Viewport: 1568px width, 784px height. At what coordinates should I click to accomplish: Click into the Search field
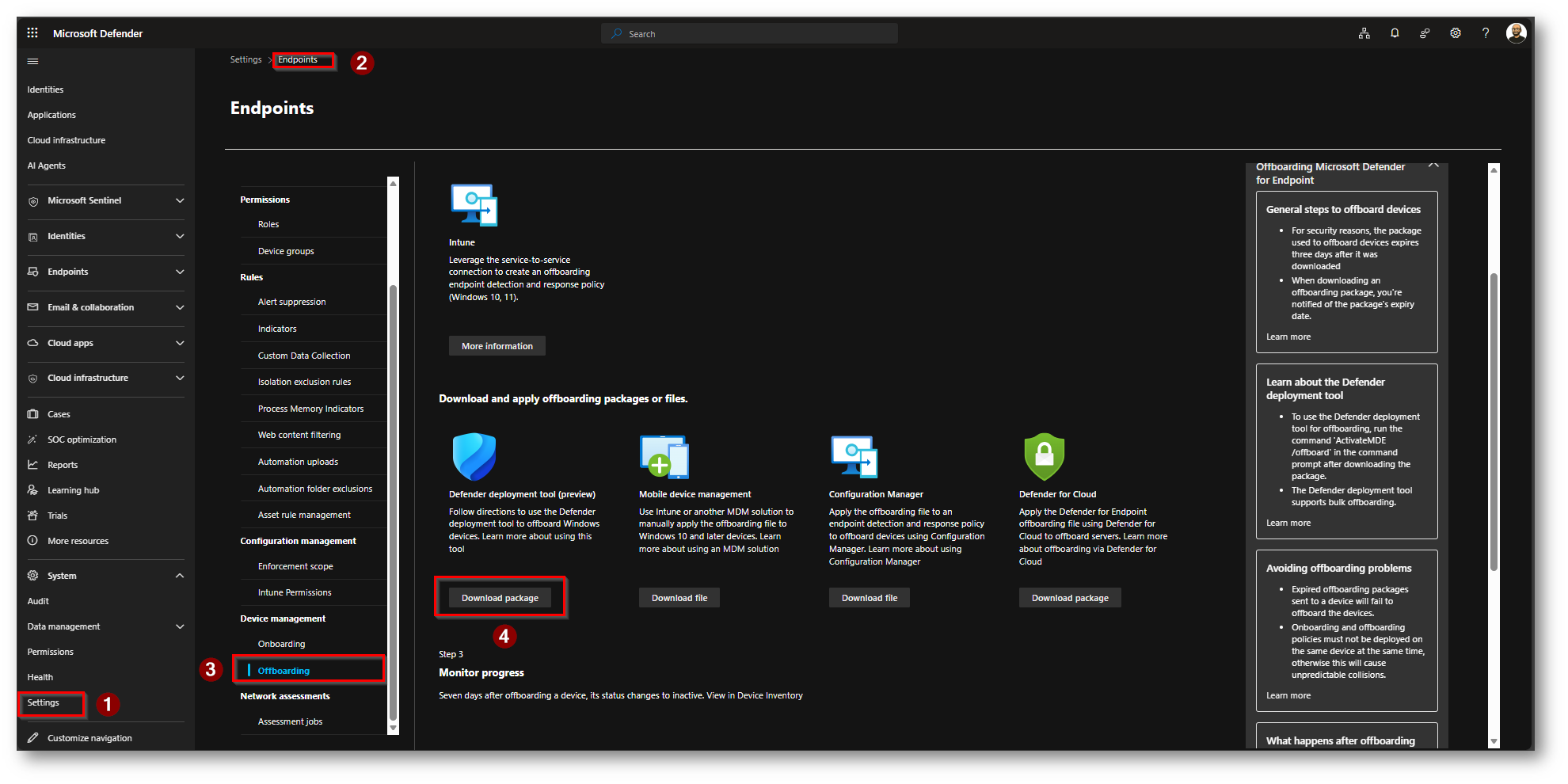click(x=749, y=33)
